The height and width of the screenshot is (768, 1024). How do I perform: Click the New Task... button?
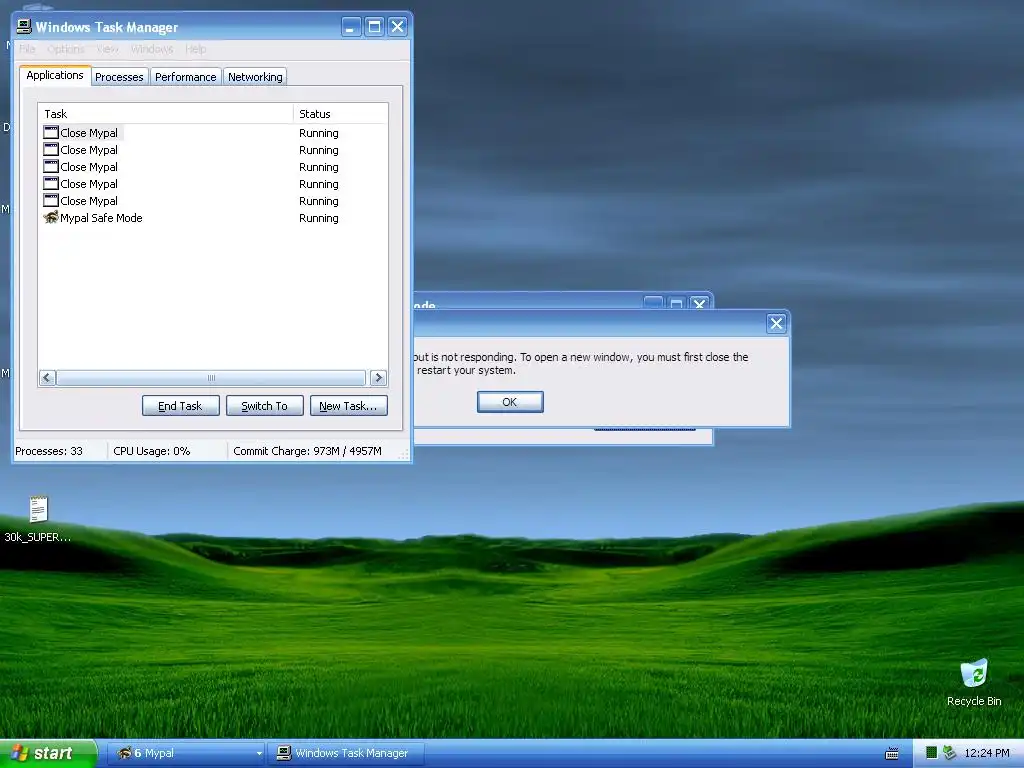tap(348, 406)
